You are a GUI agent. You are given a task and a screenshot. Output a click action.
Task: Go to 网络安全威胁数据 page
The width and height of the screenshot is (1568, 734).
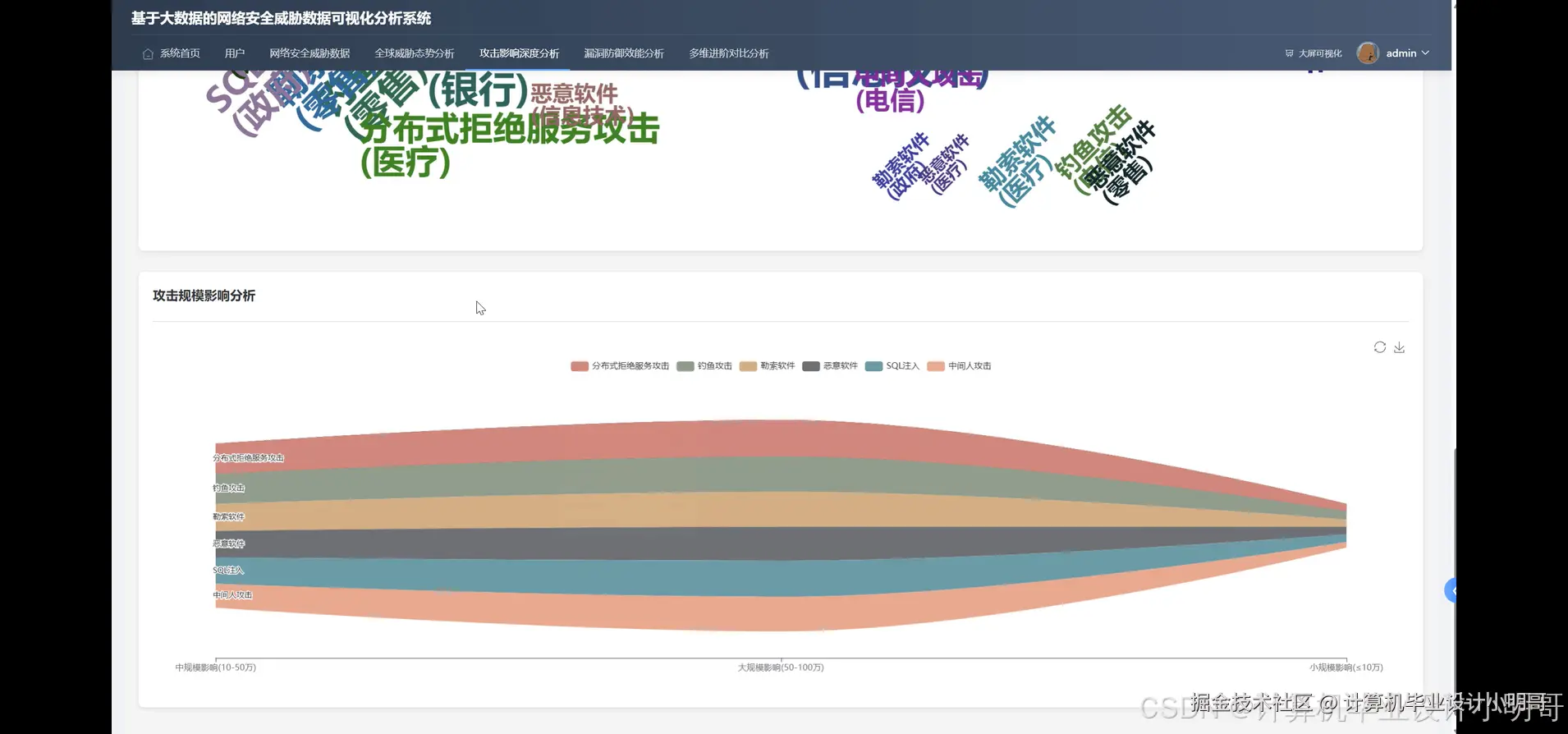(309, 53)
